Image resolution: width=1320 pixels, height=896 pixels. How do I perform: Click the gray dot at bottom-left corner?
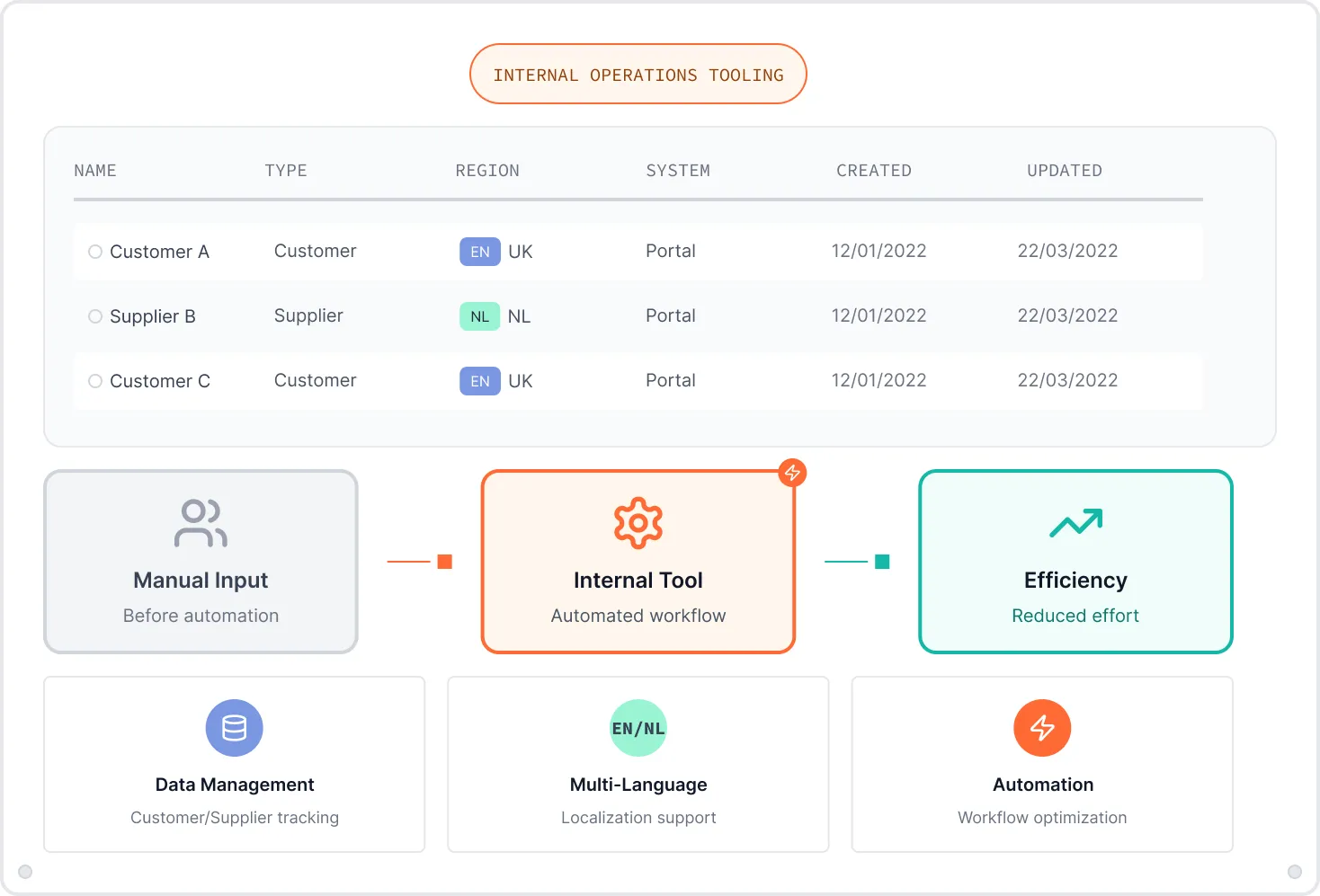[25, 871]
